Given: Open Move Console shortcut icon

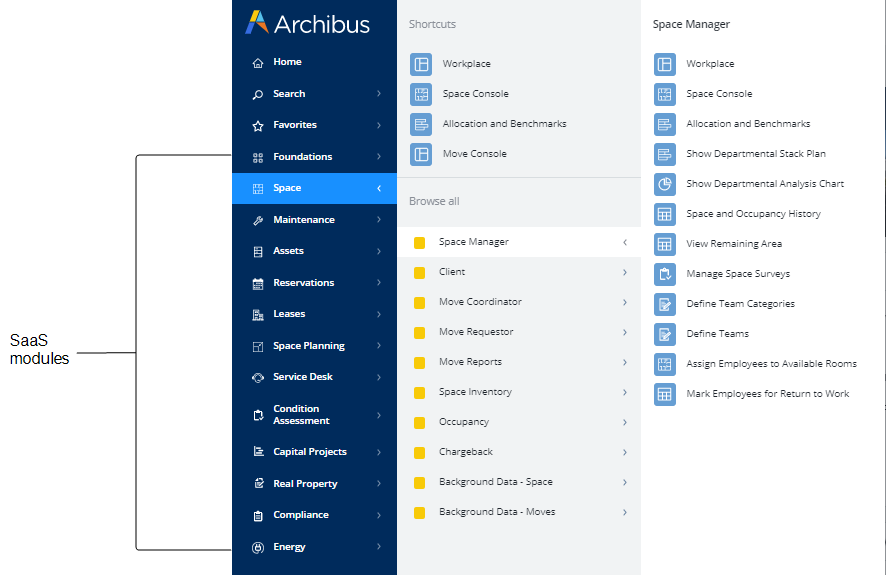Looking at the screenshot, I should pyautogui.click(x=421, y=154).
